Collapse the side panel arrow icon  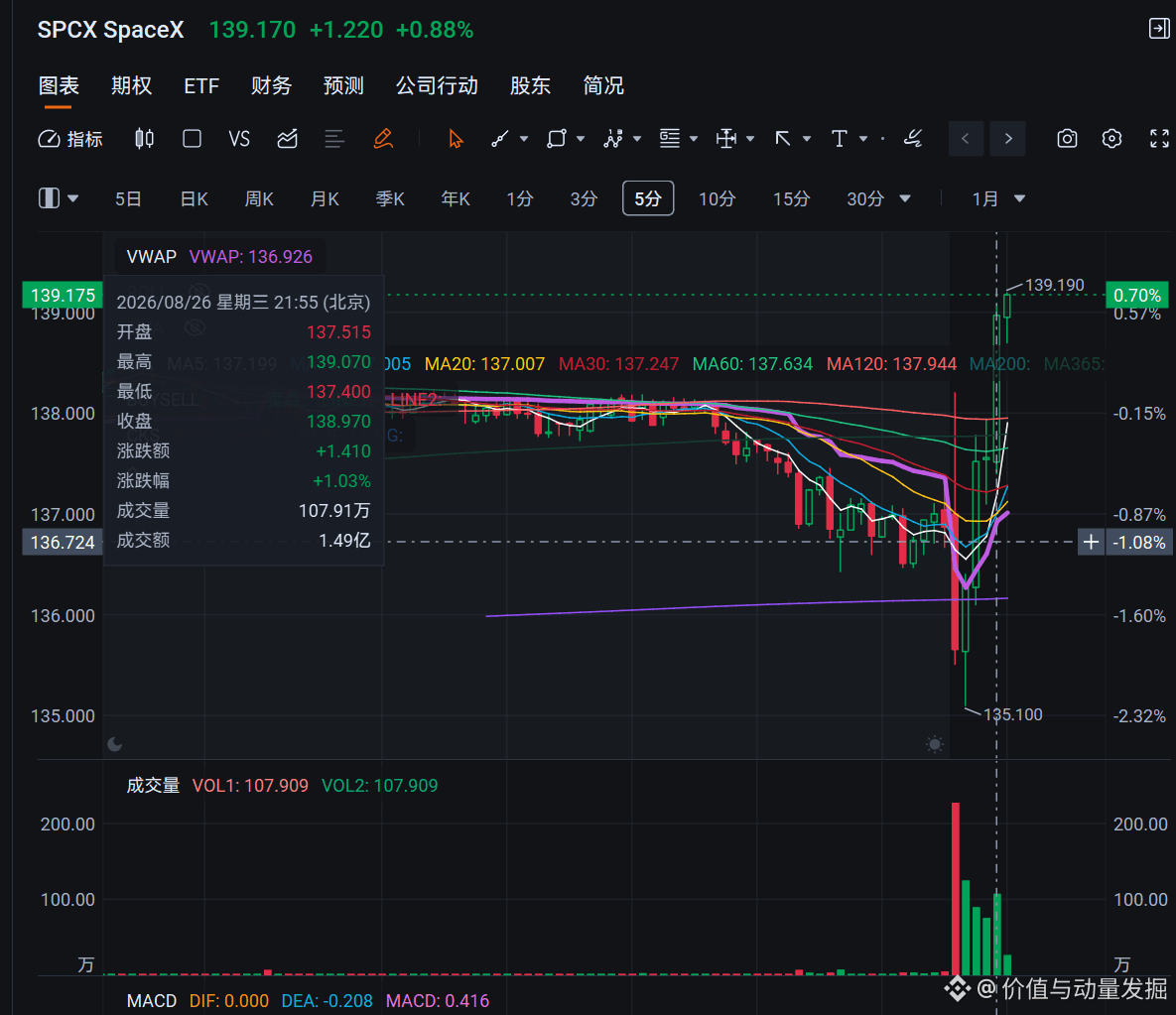(1159, 29)
